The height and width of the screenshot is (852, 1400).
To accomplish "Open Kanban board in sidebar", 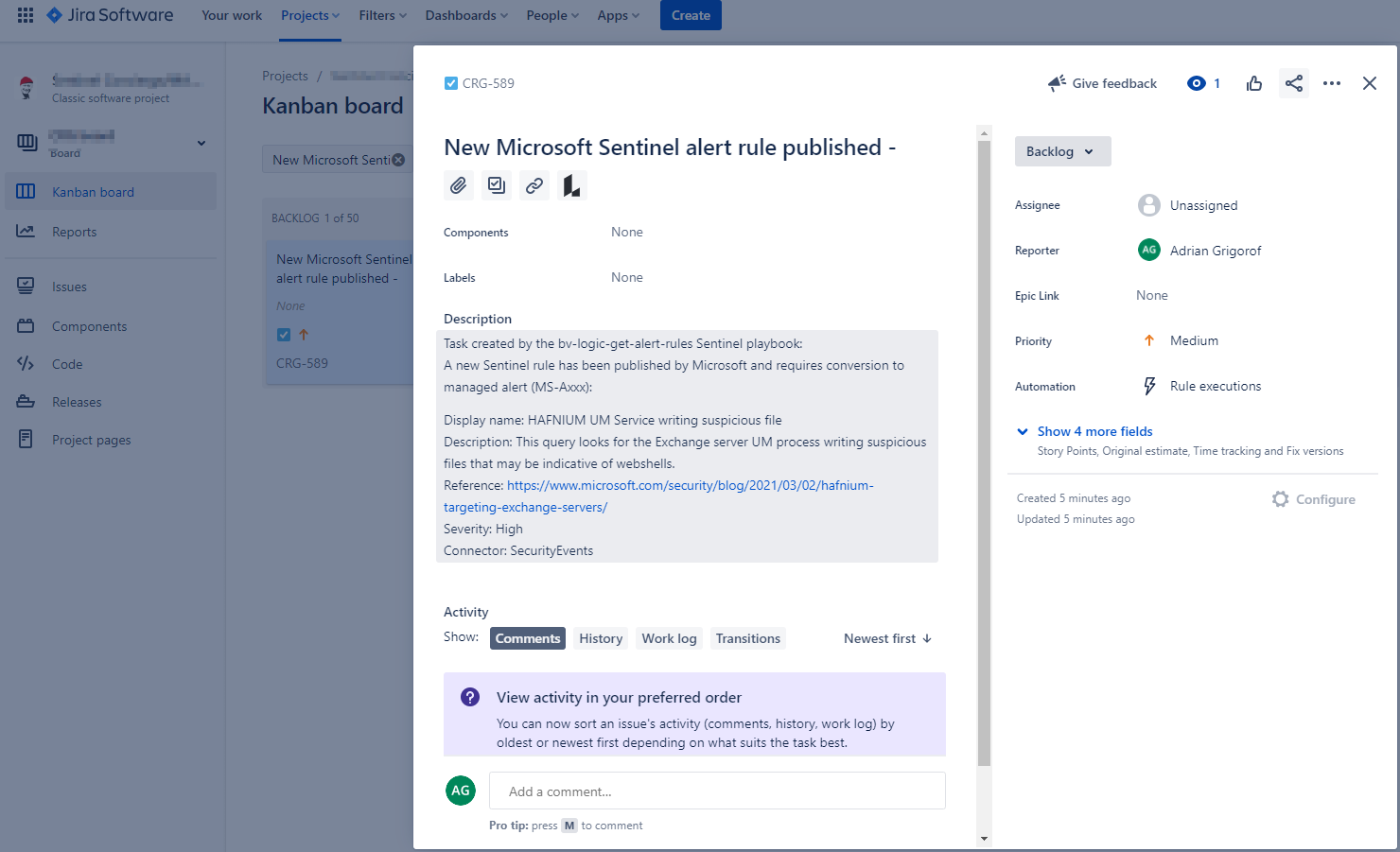I will [111, 192].
